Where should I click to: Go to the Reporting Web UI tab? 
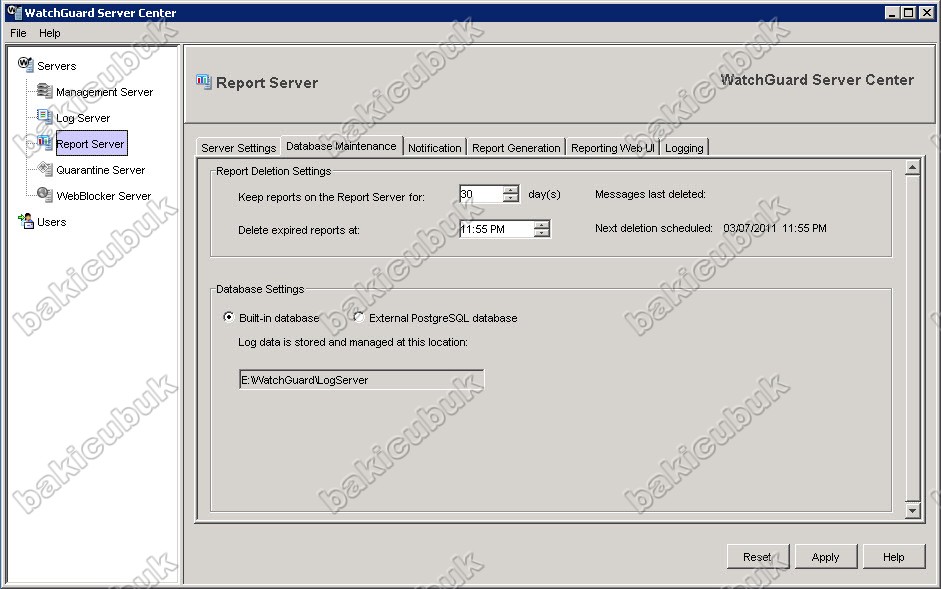click(613, 148)
